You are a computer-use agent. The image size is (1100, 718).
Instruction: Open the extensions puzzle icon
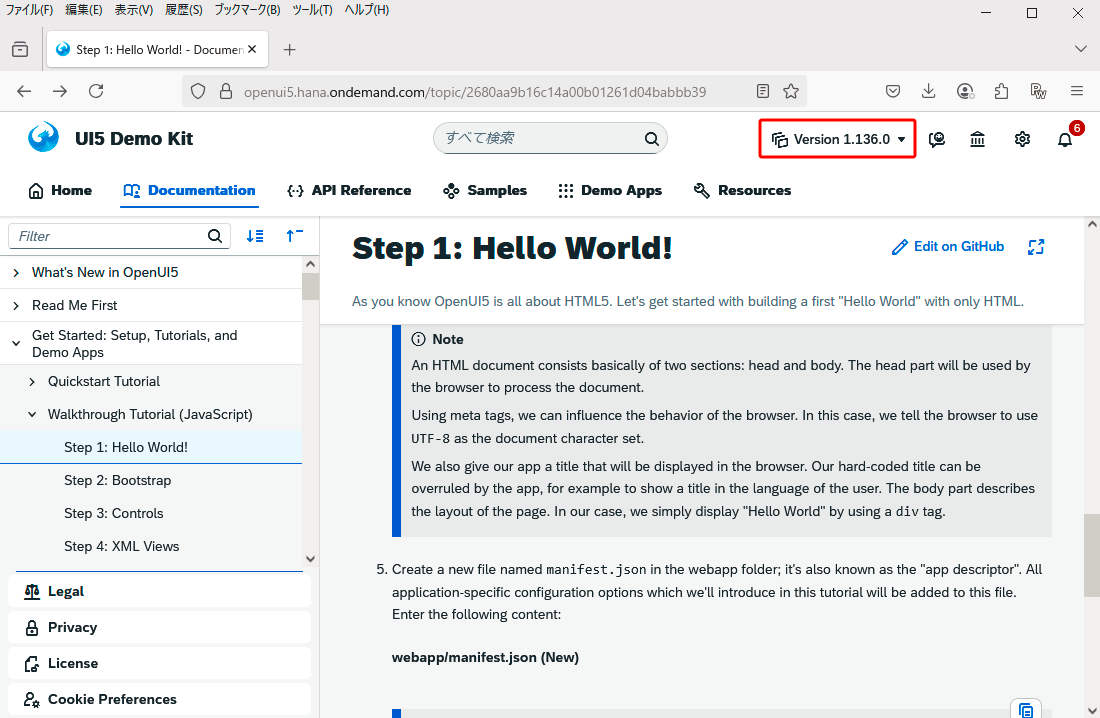click(1002, 91)
